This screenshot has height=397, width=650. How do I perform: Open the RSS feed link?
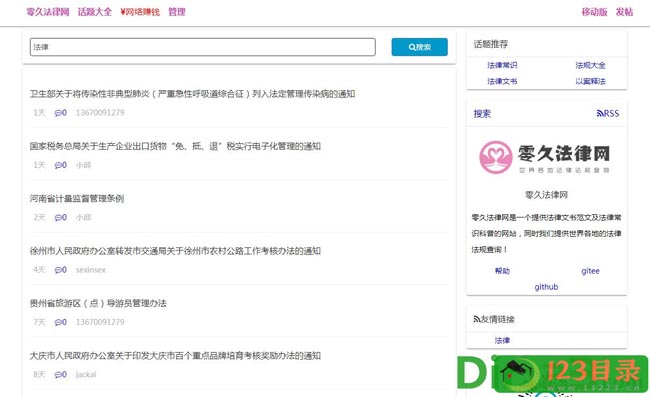pyautogui.click(x=608, y=114)
